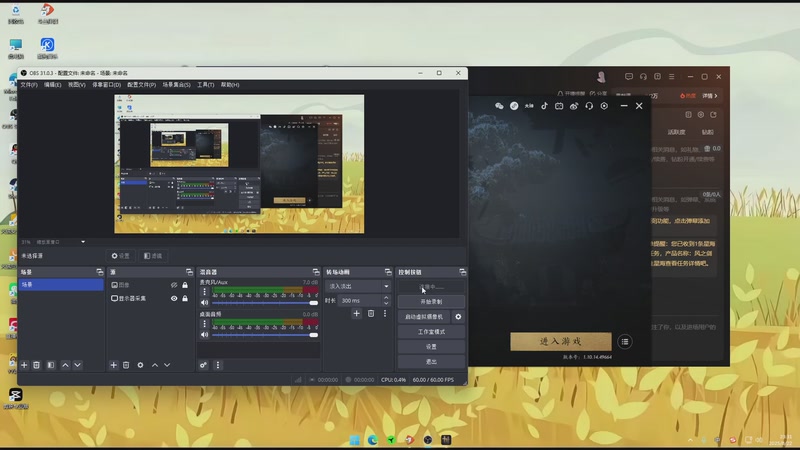Screen dimensions: 800x450
Task: Add a new scene transition with plus
Action: click(357, 313)
